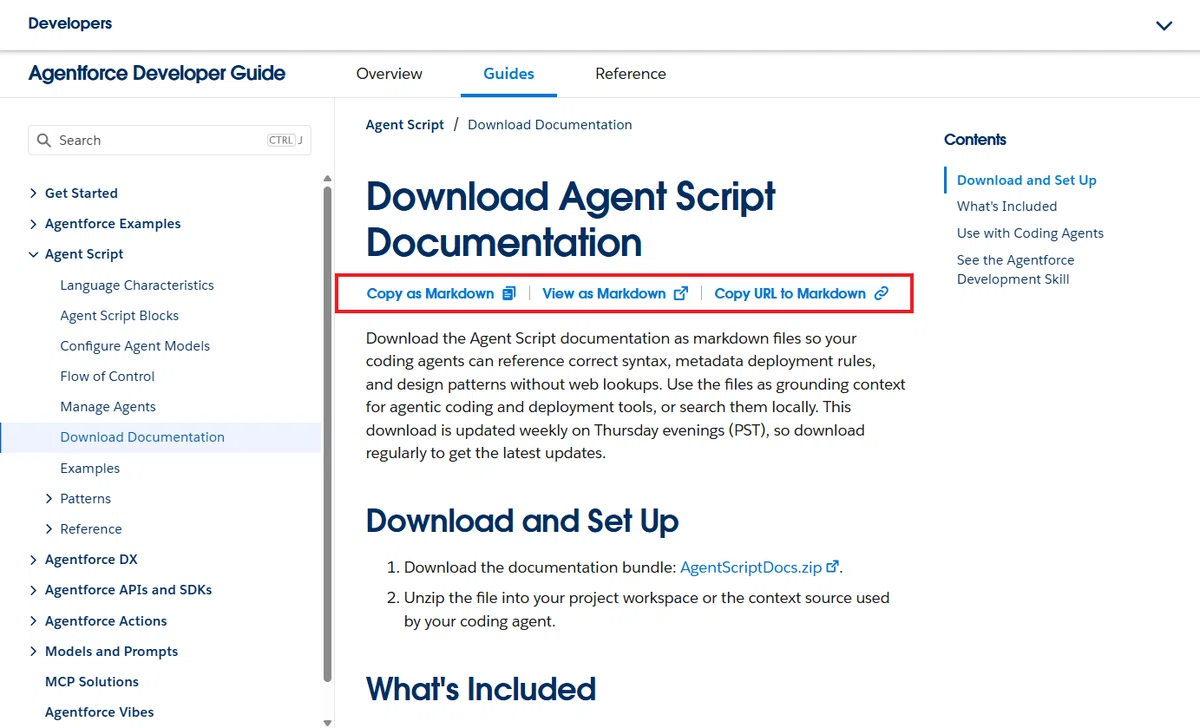This screenshot has height=728, width=1200.
Task: Open Agent Script Blocks page
Action: pyautogui.click(x=119, y=315)
